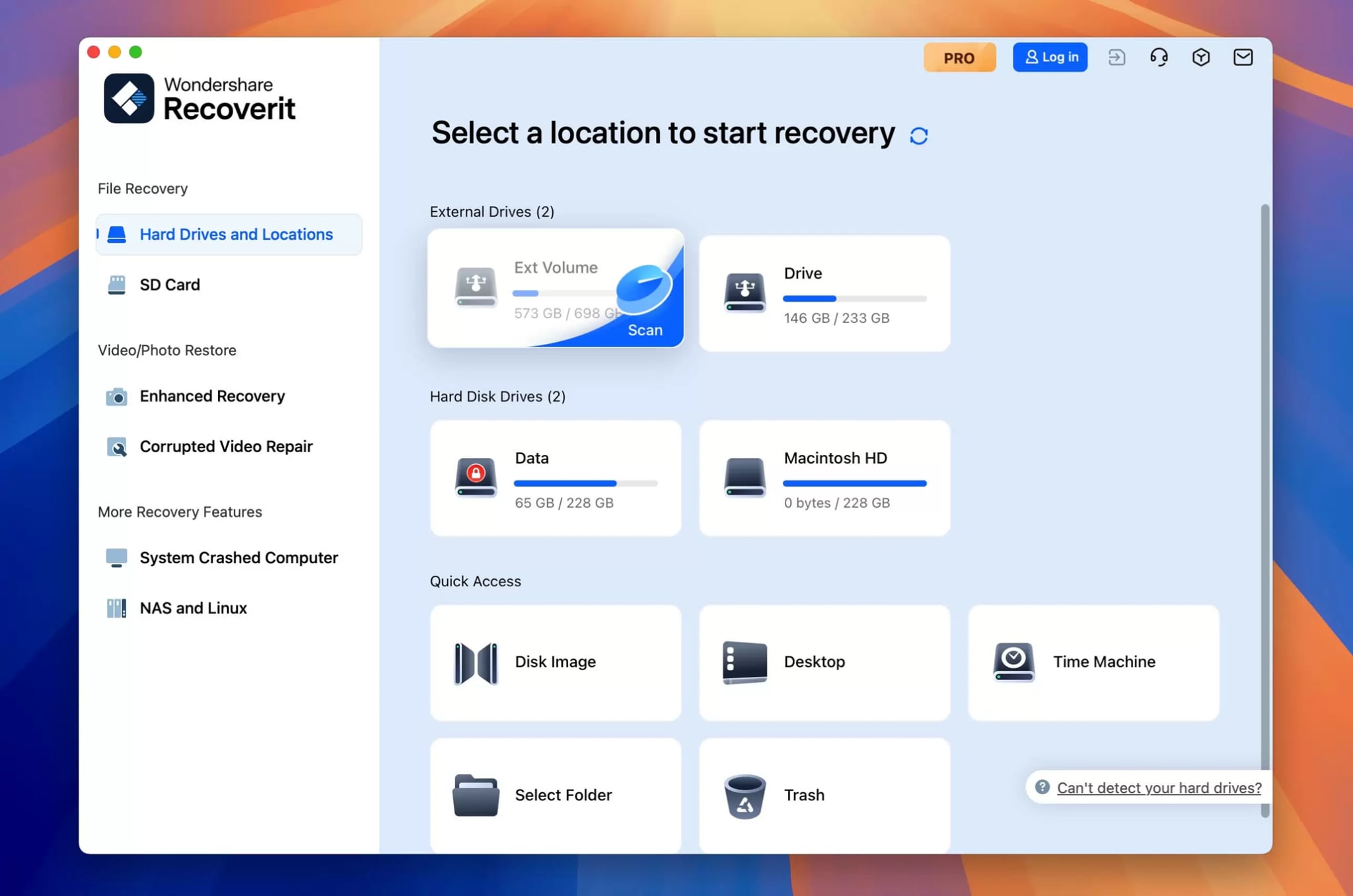Open the headset support icon

(x=1159, y=57)
